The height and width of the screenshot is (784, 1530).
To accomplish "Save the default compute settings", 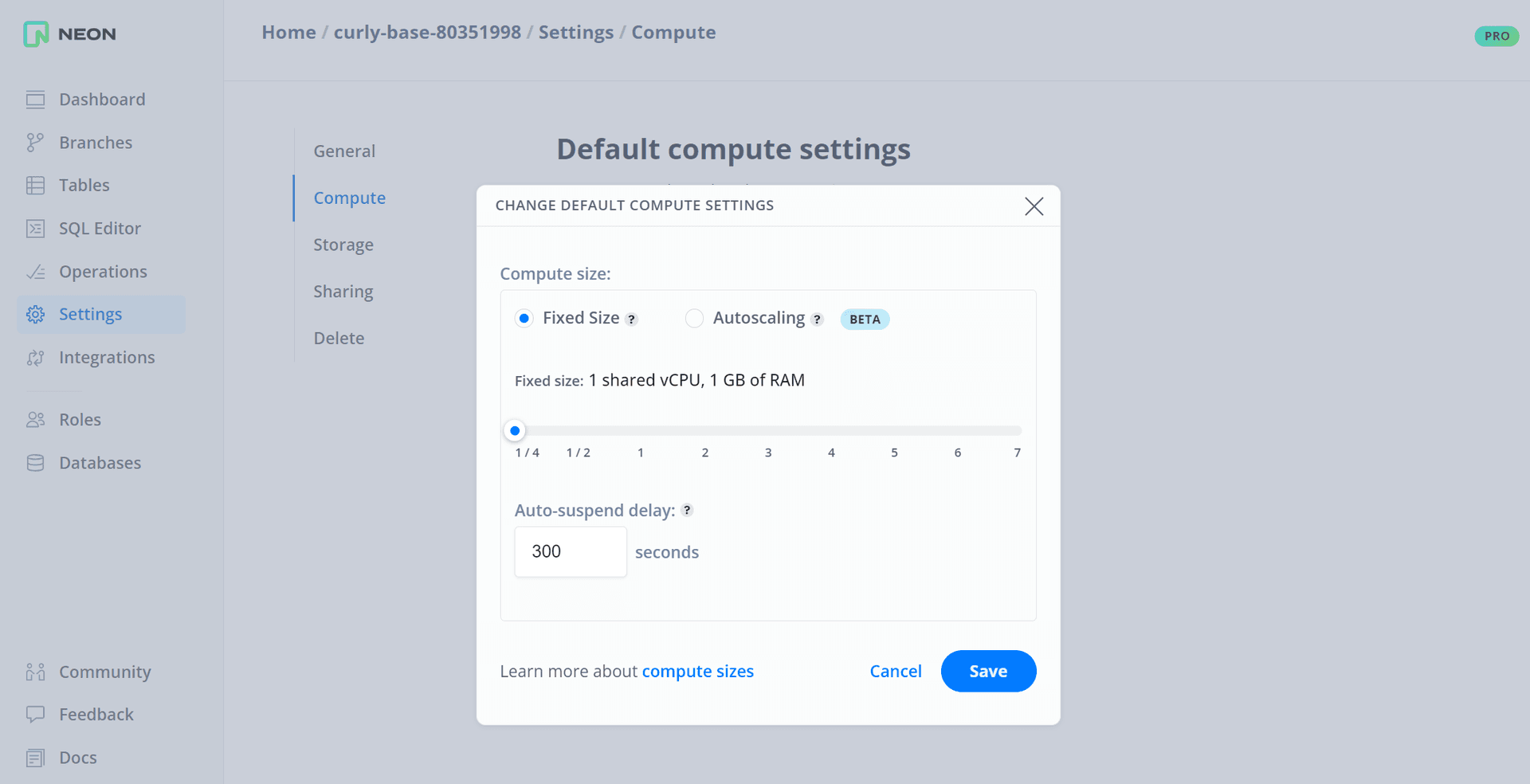I will 988,671.
